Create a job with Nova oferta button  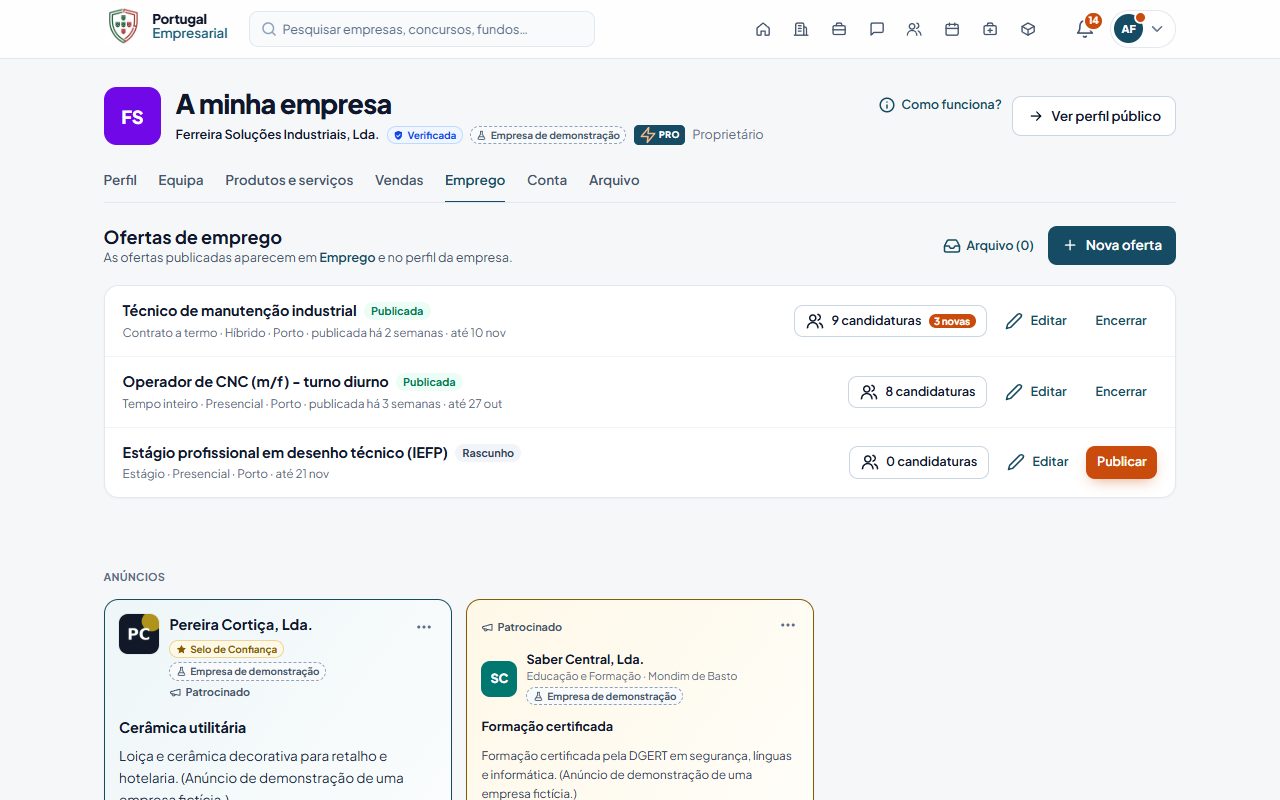(x=1112, y=245)
